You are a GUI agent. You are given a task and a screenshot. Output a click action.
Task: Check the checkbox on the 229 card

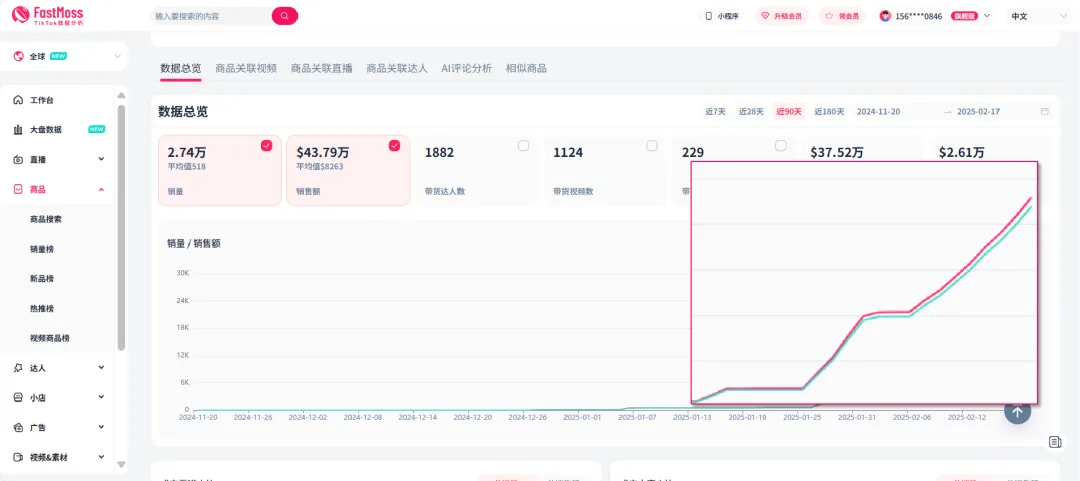[x=780, y=145]
